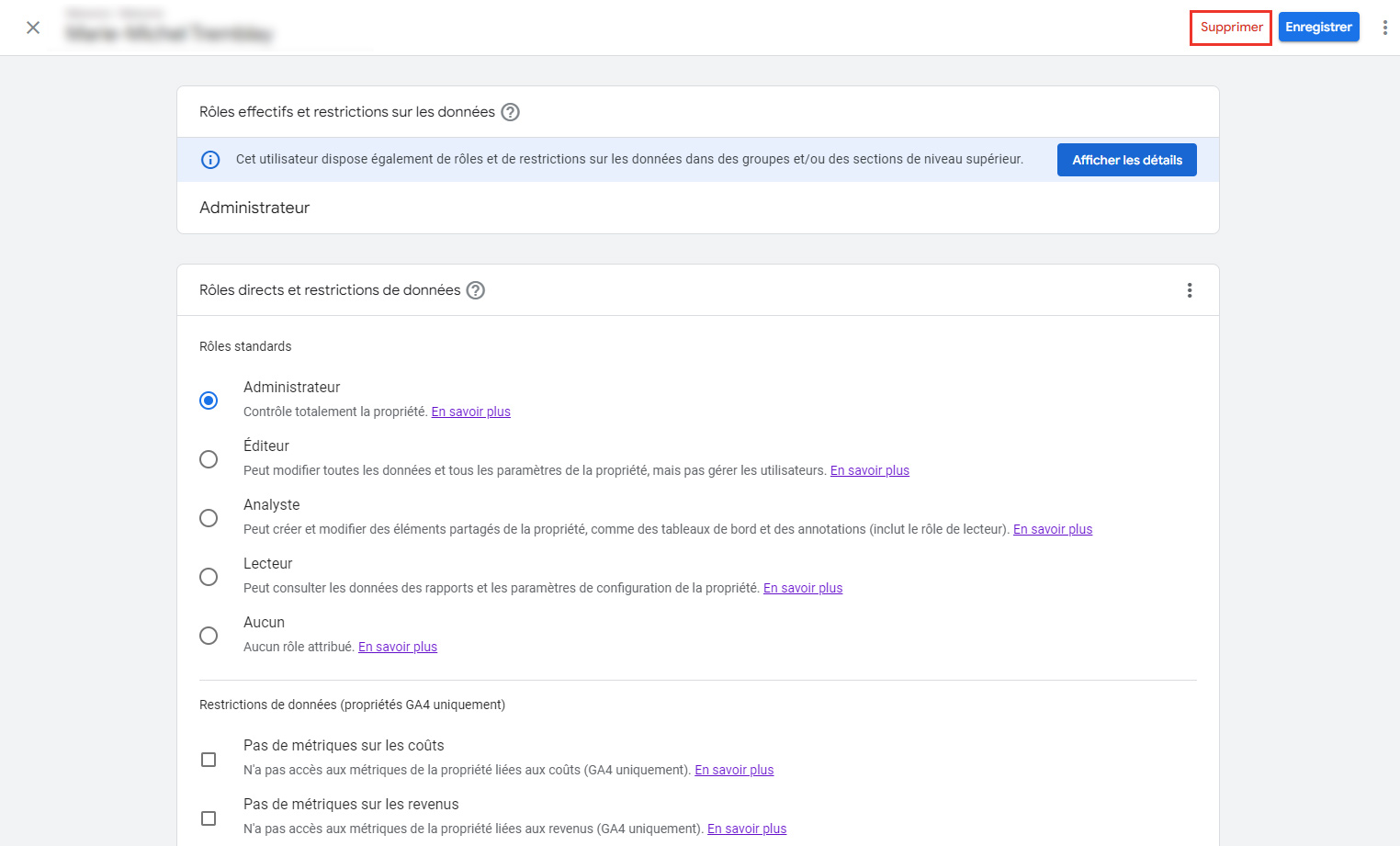Click the Lecteur role label text
The height and width of the screenshot is (846, 1400).
(x=267, y=563)
